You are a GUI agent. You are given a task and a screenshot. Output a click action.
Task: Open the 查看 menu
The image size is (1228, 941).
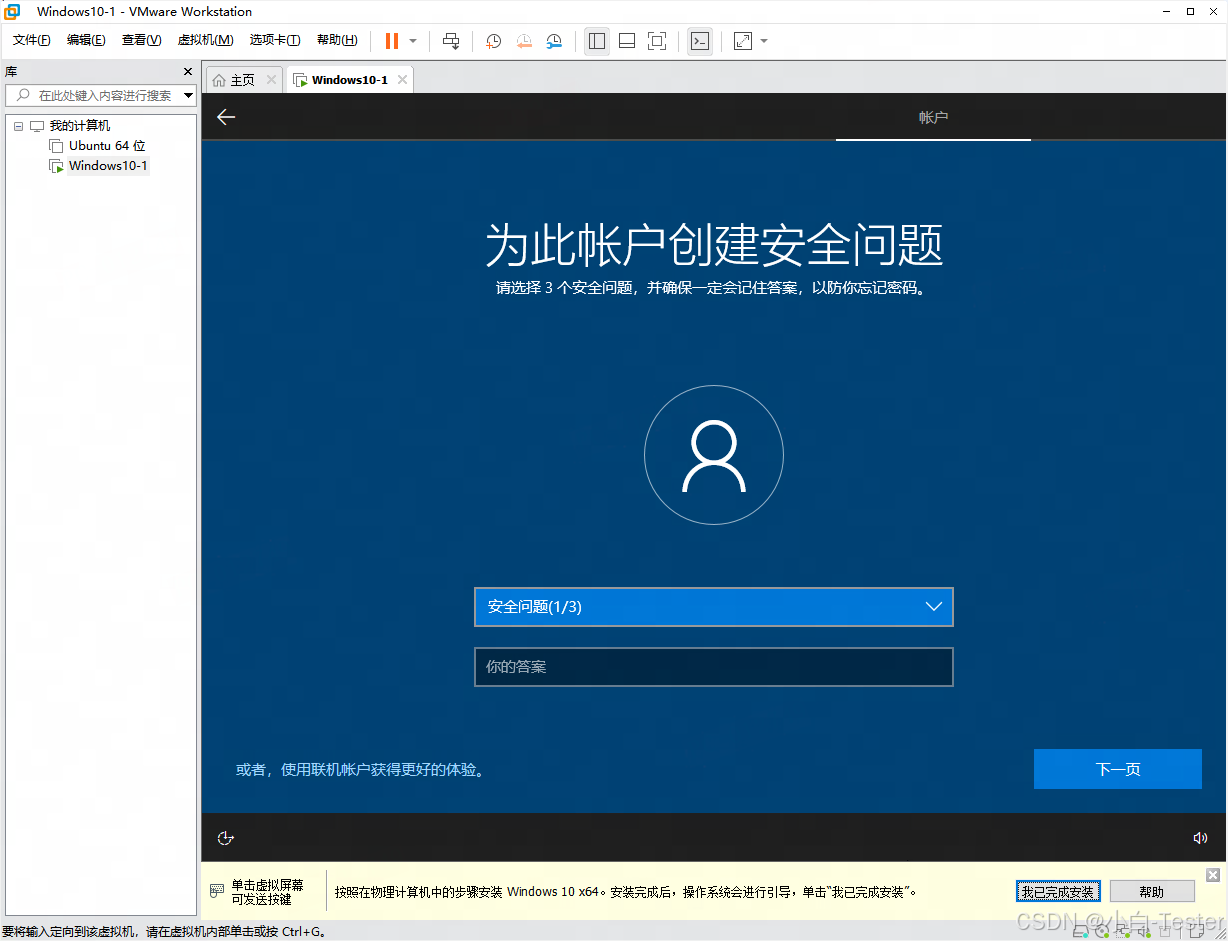(x=141, y=40)
